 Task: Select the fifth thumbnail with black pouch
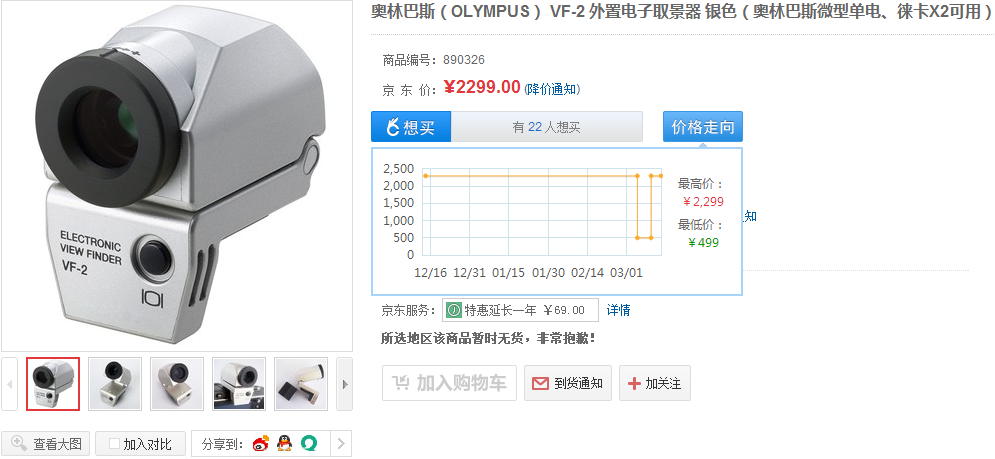pos(301,384)
